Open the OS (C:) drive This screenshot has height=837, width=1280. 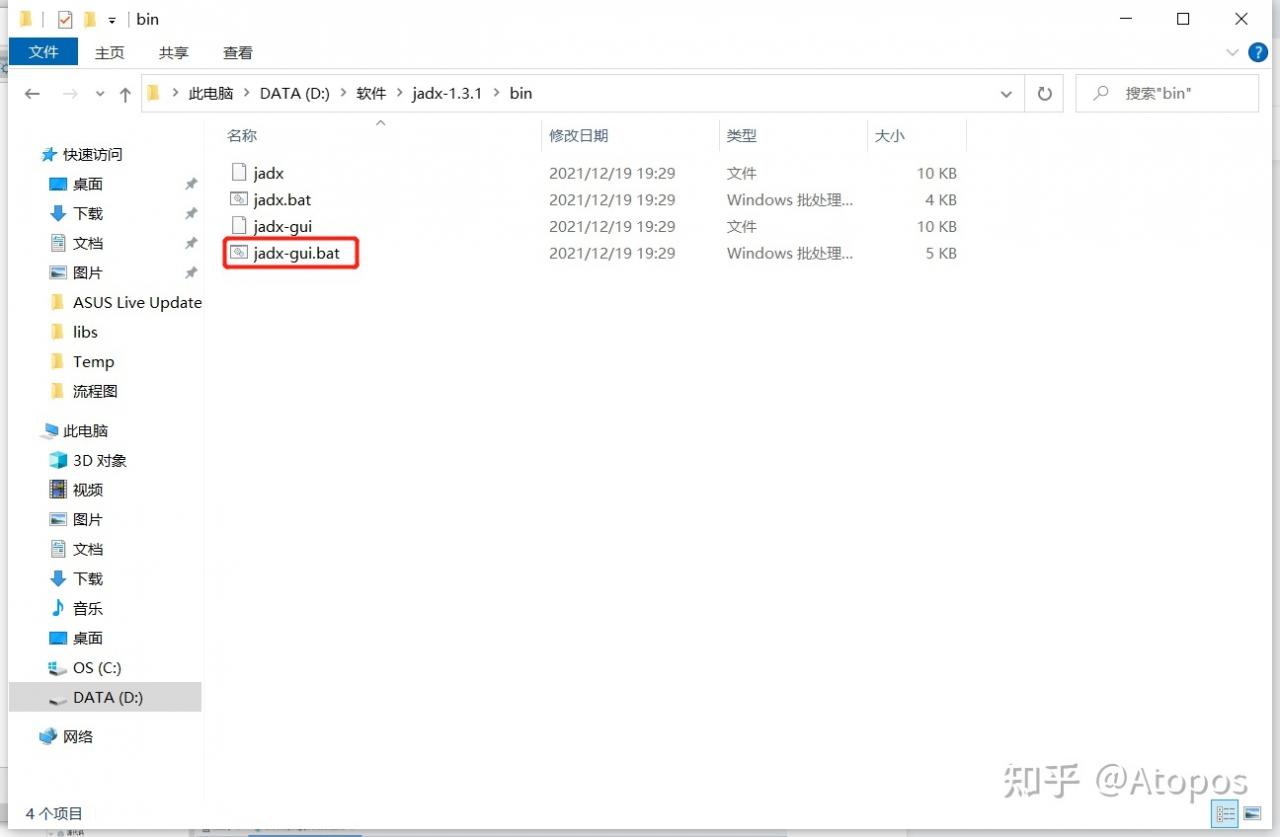pos(97,668)
